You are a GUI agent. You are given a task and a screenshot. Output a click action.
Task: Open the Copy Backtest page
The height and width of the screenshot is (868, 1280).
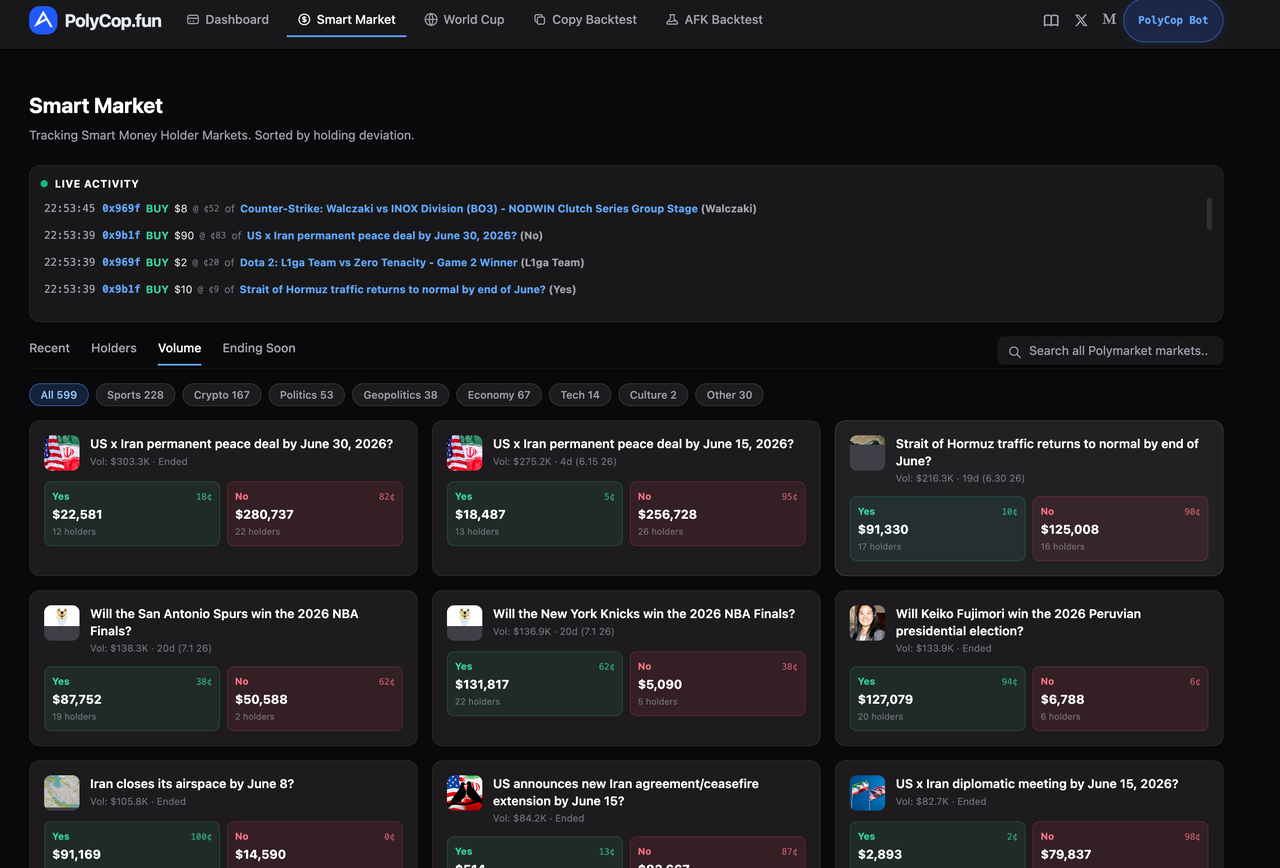(x=585, y=19)
